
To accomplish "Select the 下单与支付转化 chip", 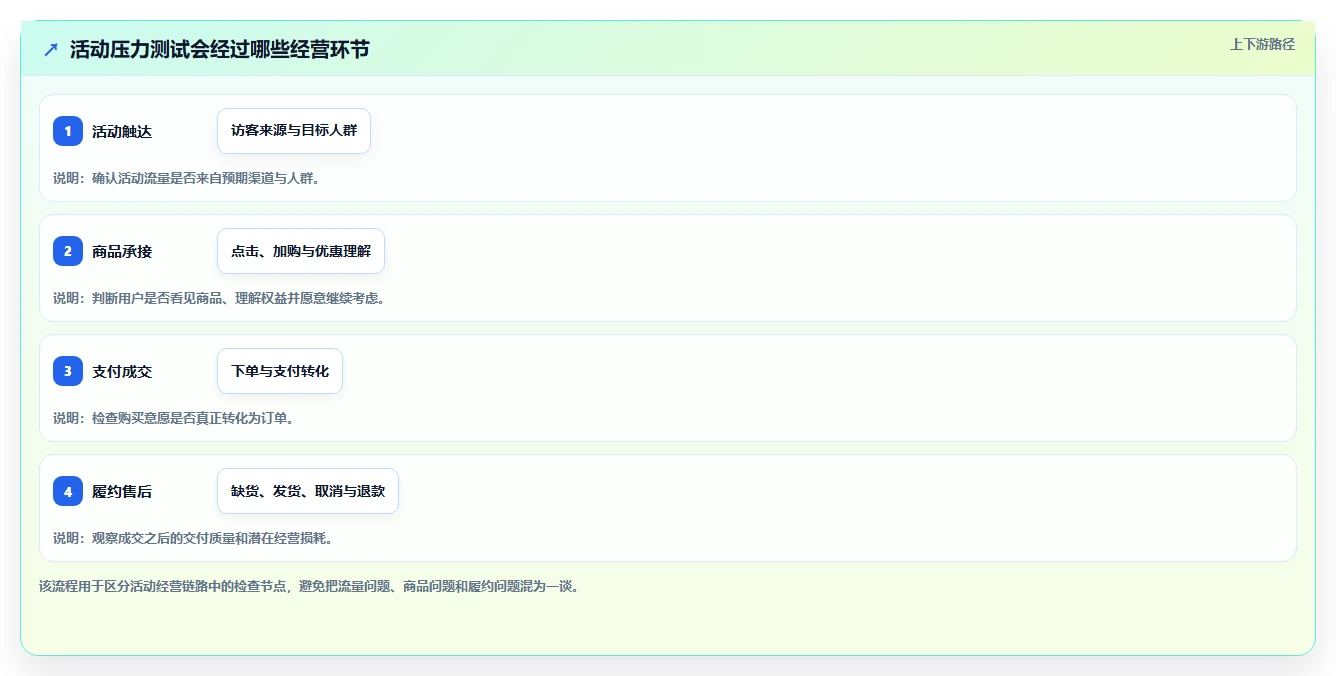I will pos(280,371).
